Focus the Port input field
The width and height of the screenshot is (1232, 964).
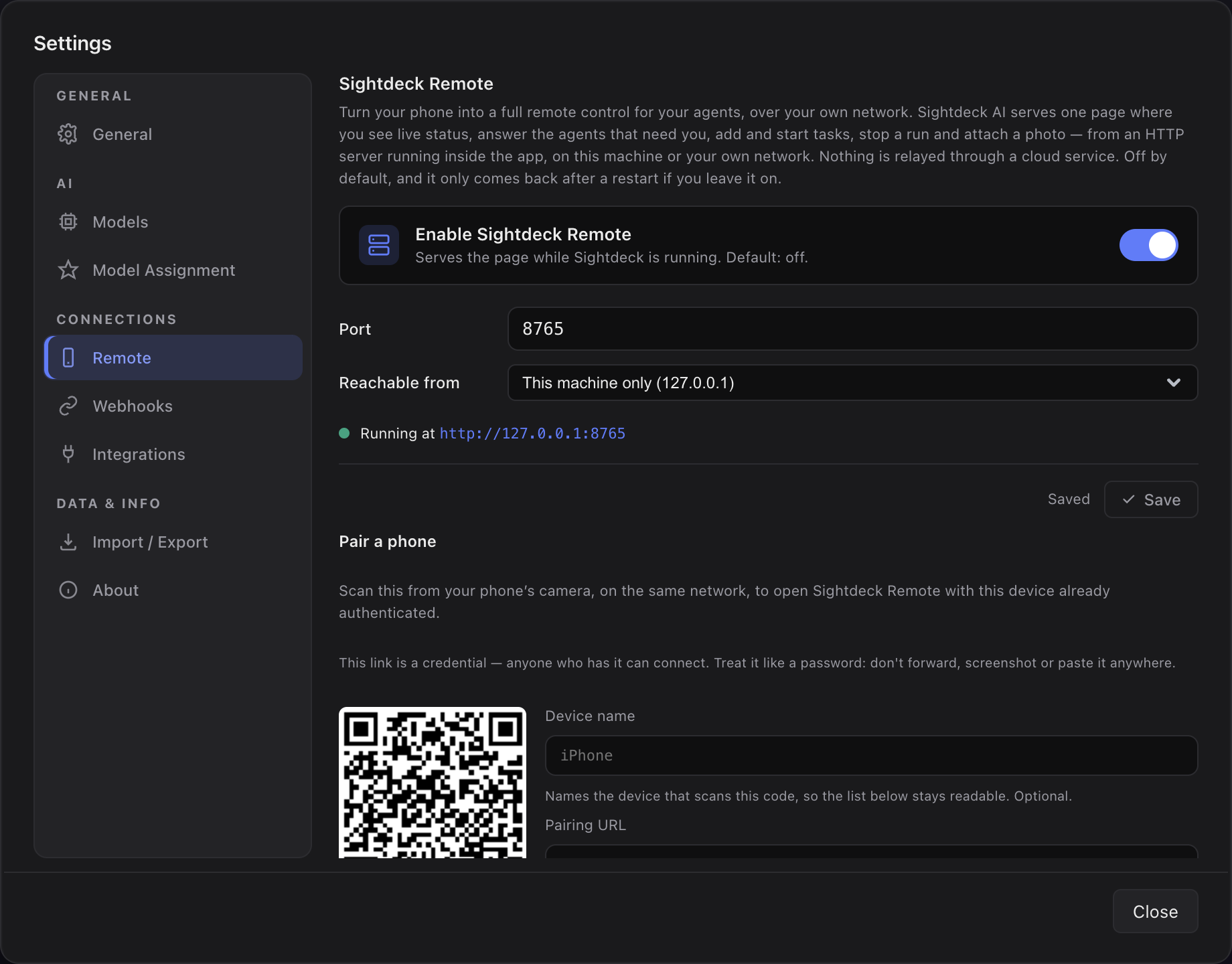point(852,329)
